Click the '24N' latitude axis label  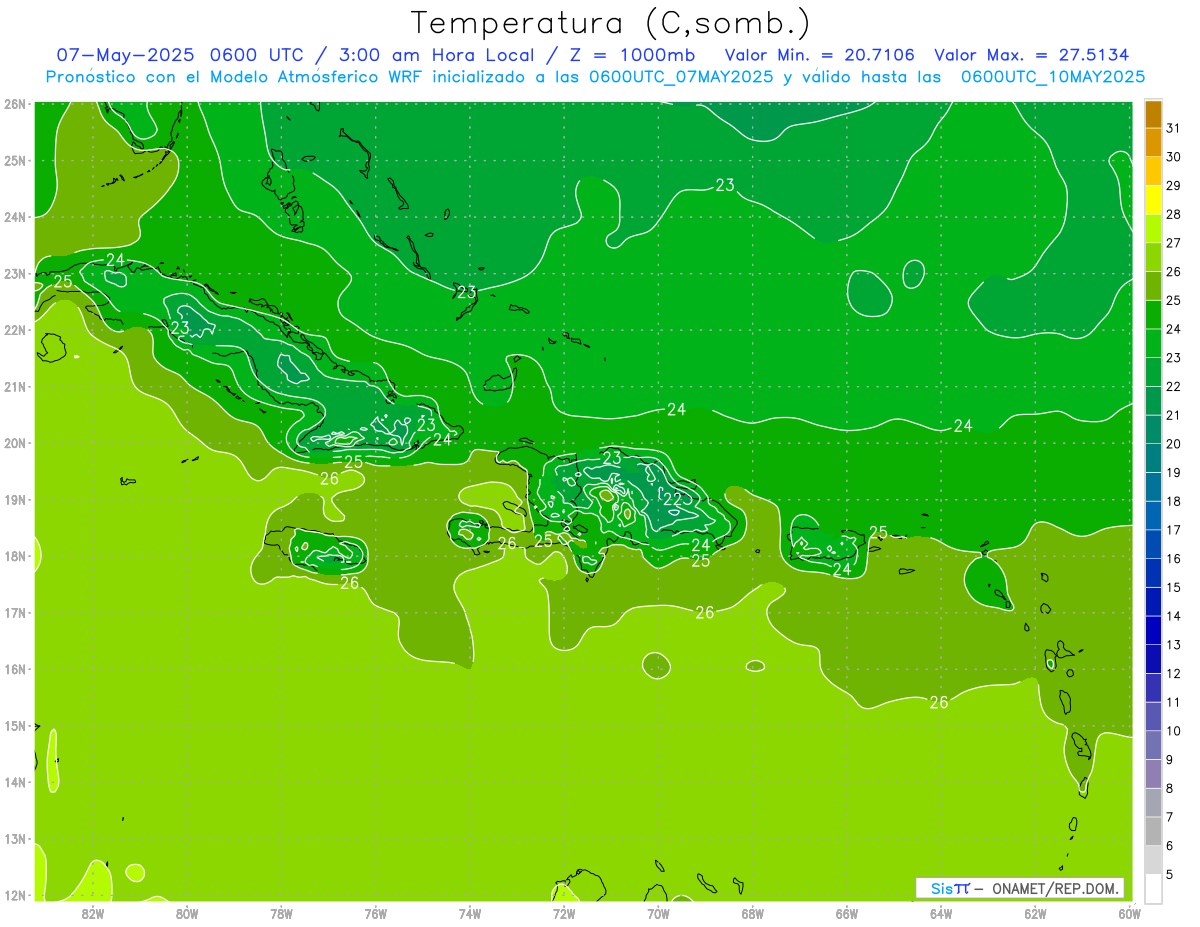(x=14, y=216)
